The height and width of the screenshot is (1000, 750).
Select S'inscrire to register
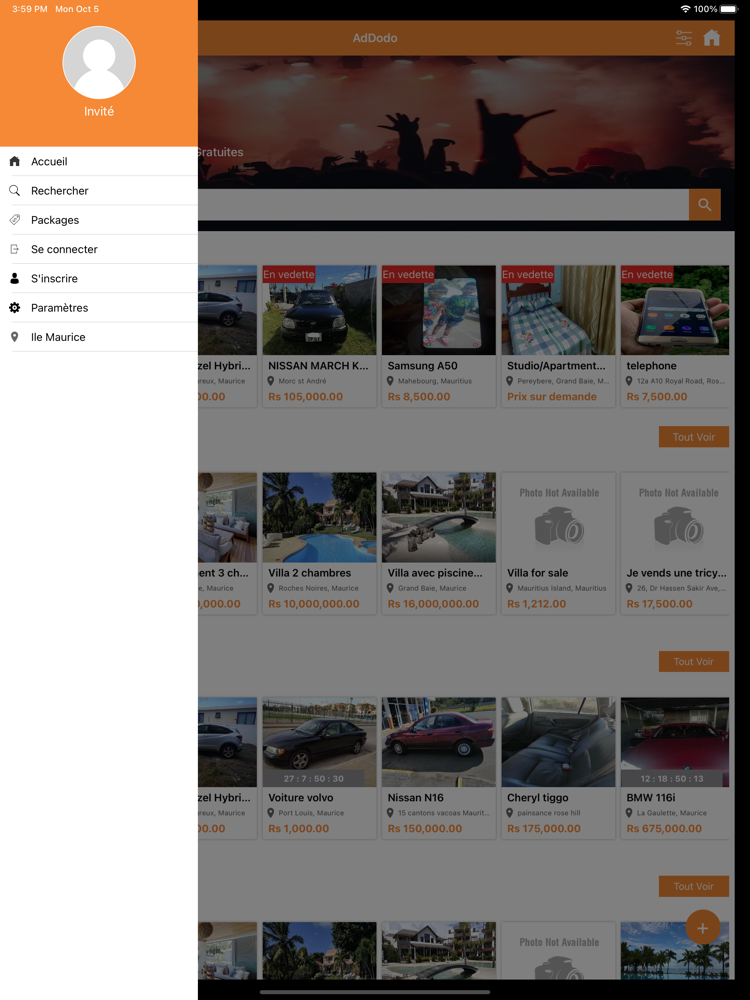99,279
